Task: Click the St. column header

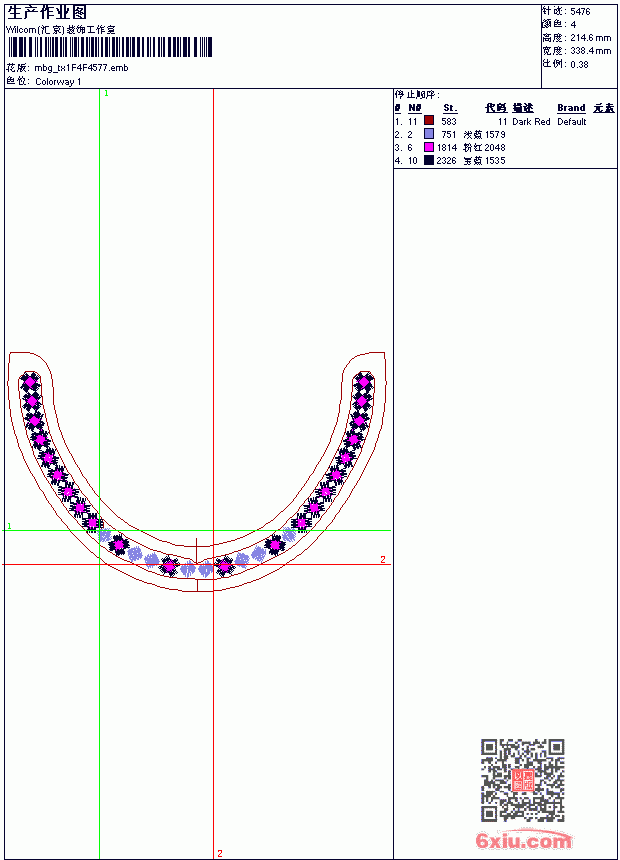Action: click(450, 108)
